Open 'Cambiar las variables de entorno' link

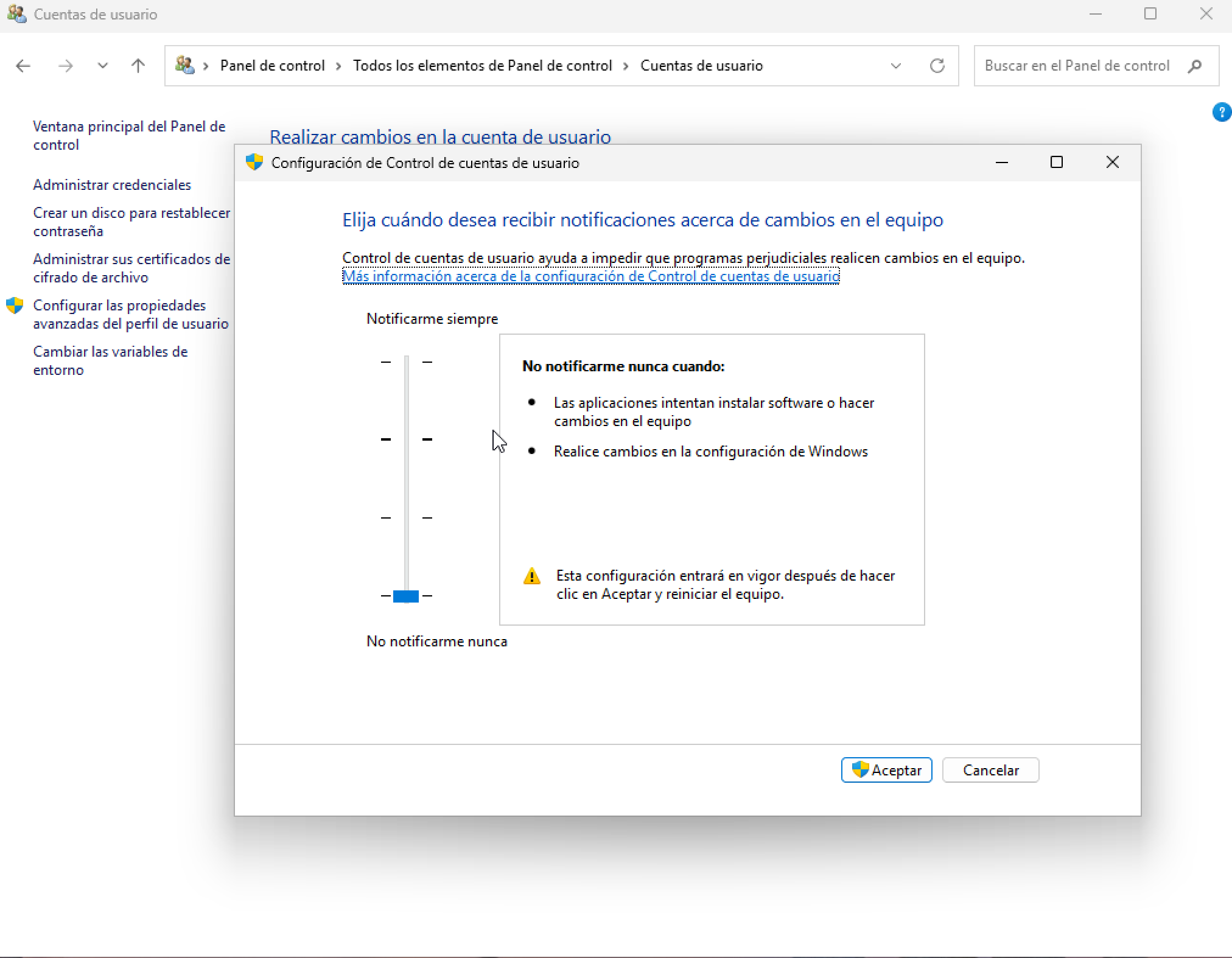pos(110,361)
